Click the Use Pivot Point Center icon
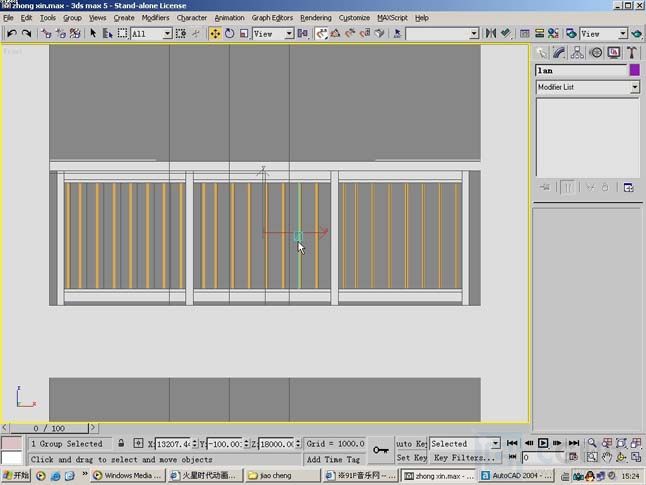646x485 pixels. [303, 33]
